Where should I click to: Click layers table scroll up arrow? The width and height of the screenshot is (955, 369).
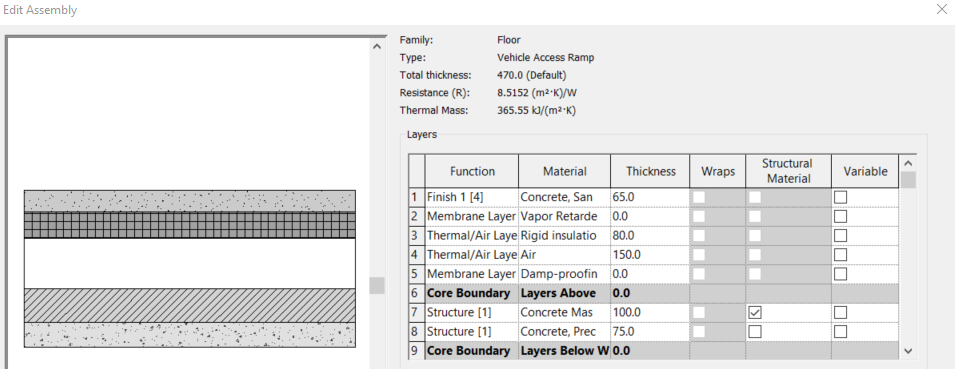[909, 163]
